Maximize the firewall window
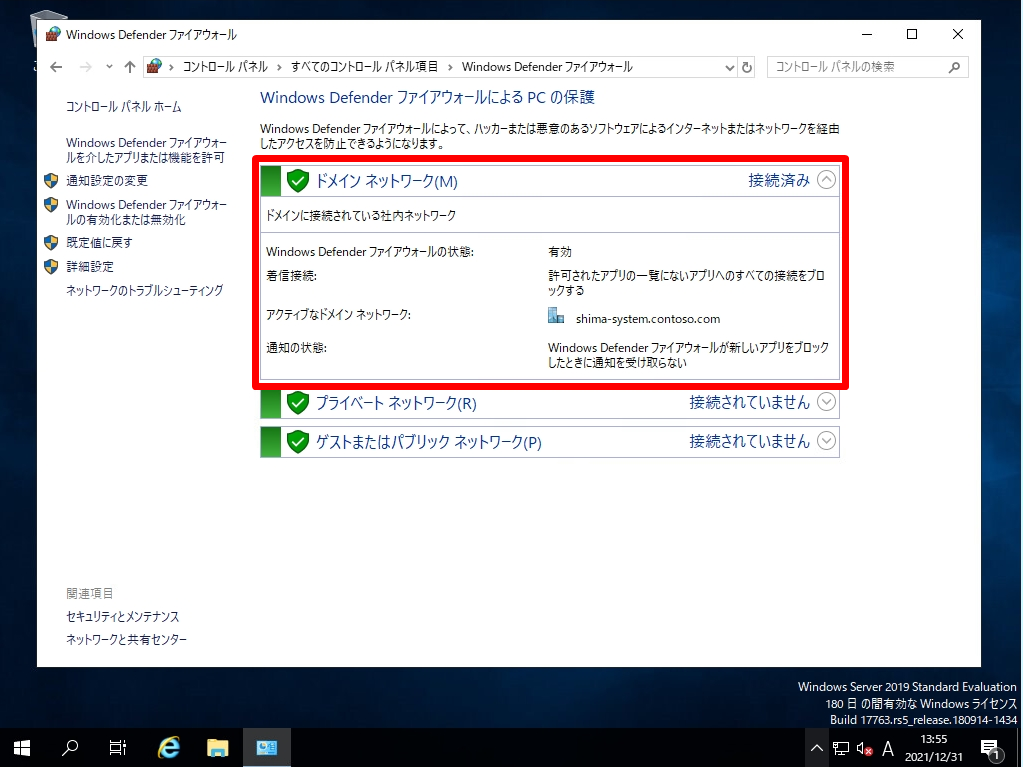Screen dimensions: 1023x767 tap(912, 35)
